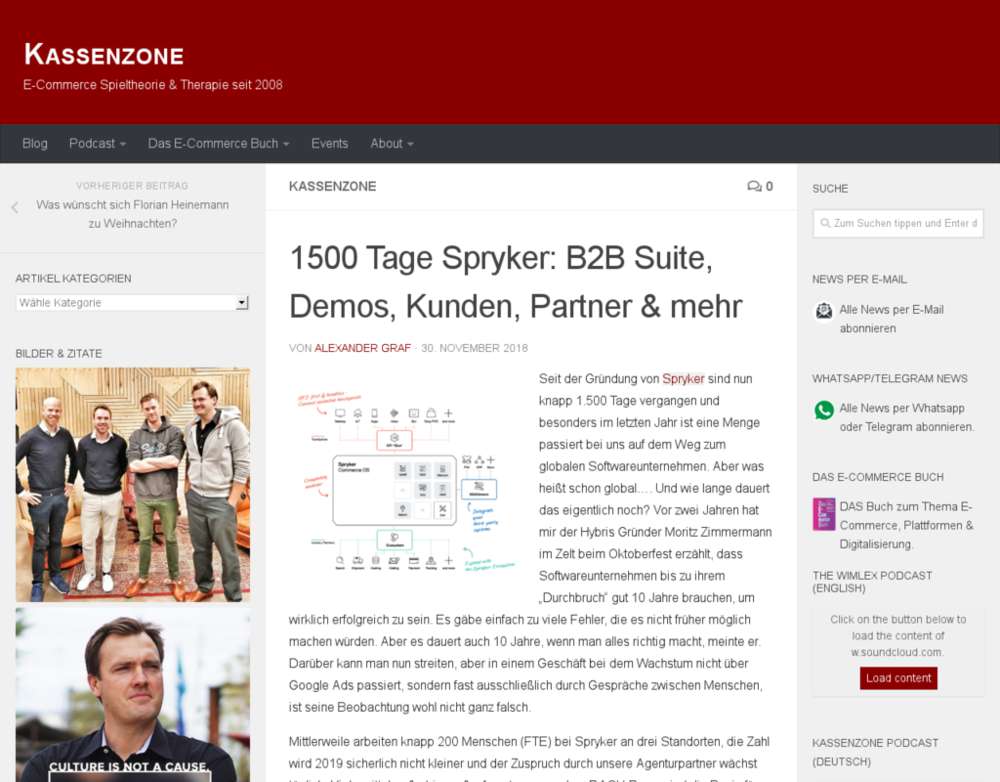Open the Culture is not a cause image
The width and height of the screenshot is (1000, 782).
pyautogui.click(x=133, y=695)
